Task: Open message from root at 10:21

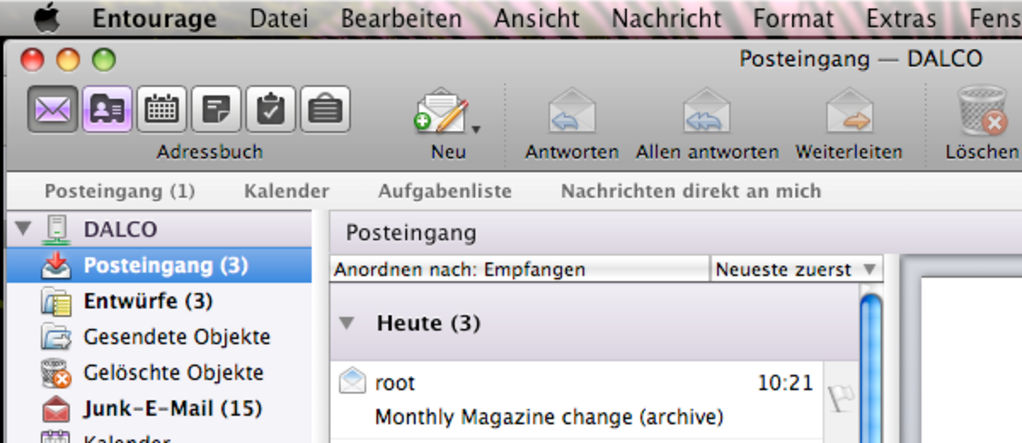Action: point(576,399)
